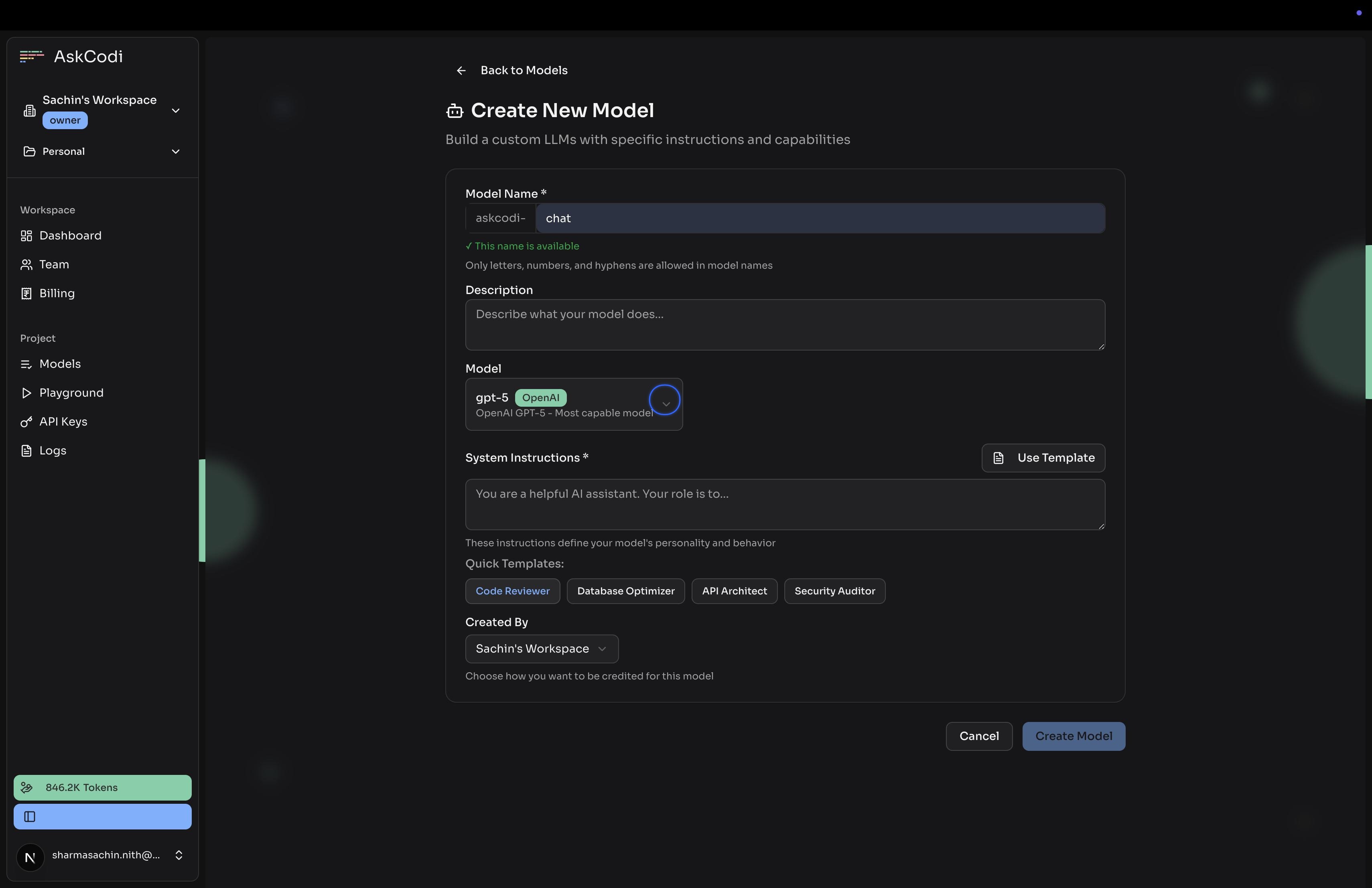The height and width of the screenshot is (888, 1372).
Task: Select the Security Auditor quick template
Action: tap(835, 591)
